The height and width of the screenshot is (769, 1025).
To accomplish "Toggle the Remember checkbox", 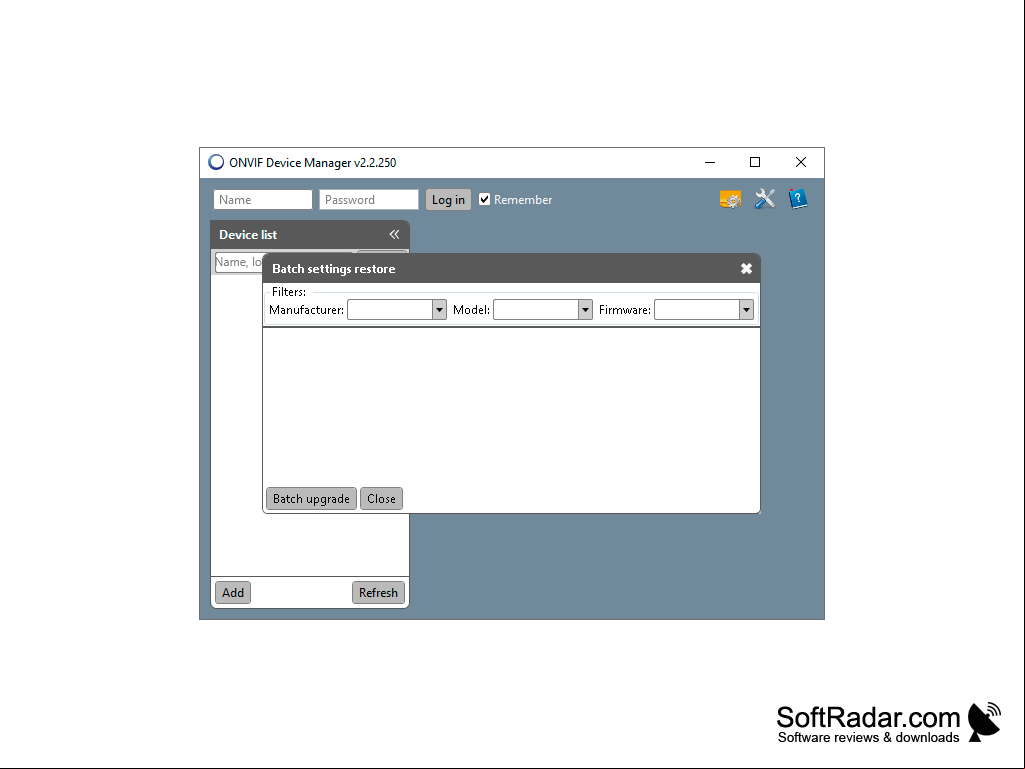I will click(484, 199).
